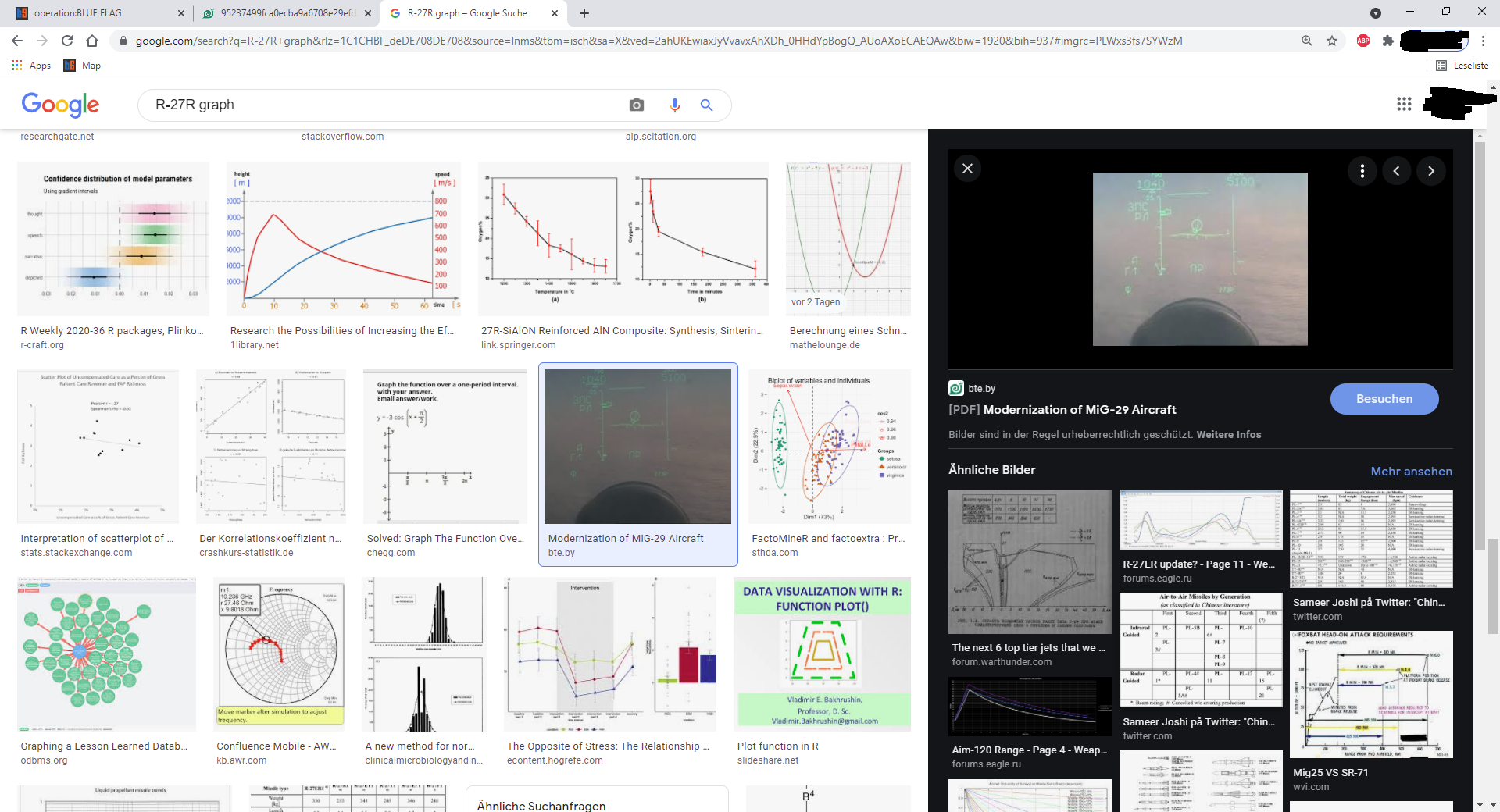Click the browser forward arrow

pyautogui.click(x=42, y=41)
